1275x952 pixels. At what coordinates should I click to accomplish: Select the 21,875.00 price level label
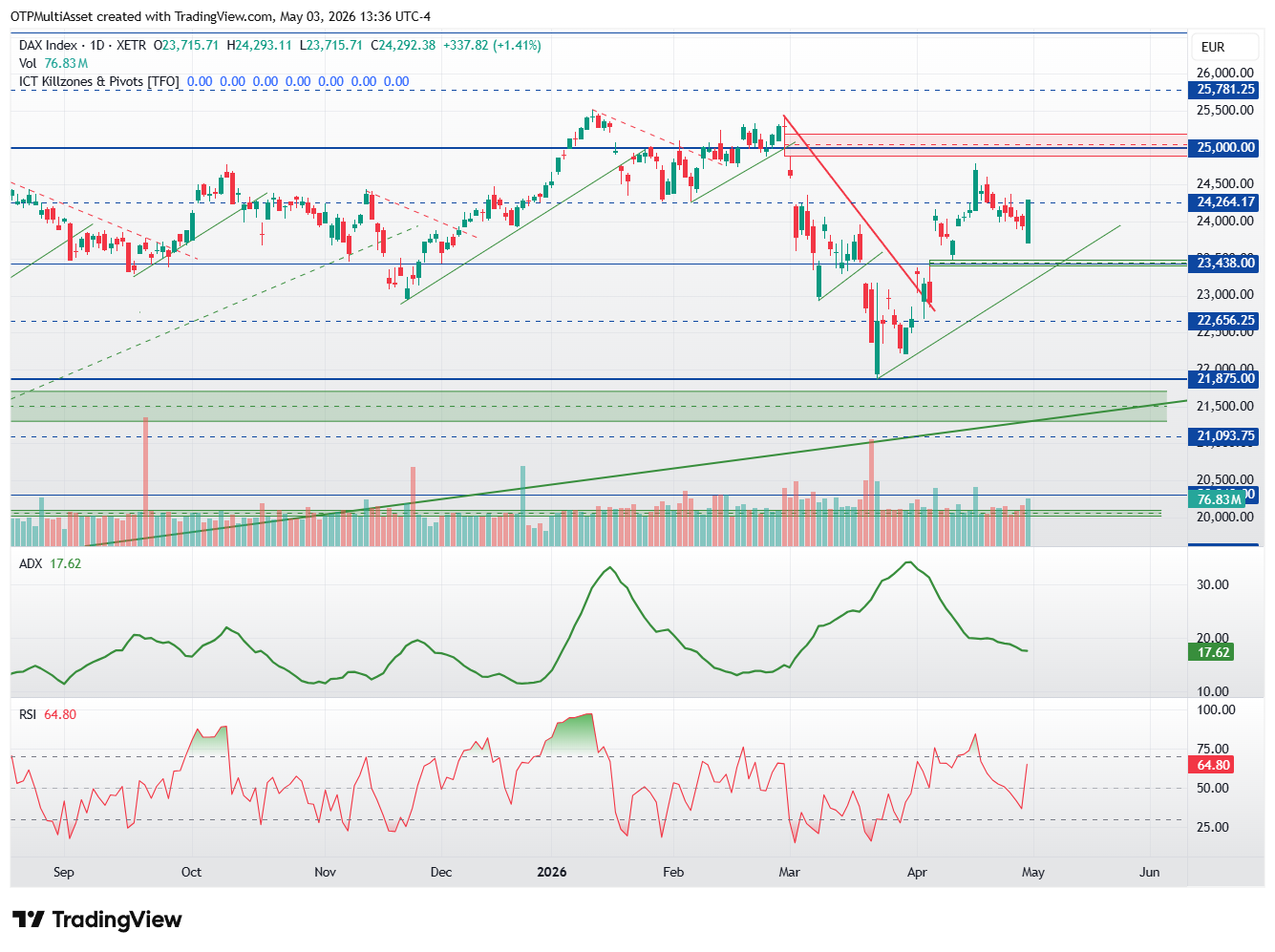pos(1226,379)
